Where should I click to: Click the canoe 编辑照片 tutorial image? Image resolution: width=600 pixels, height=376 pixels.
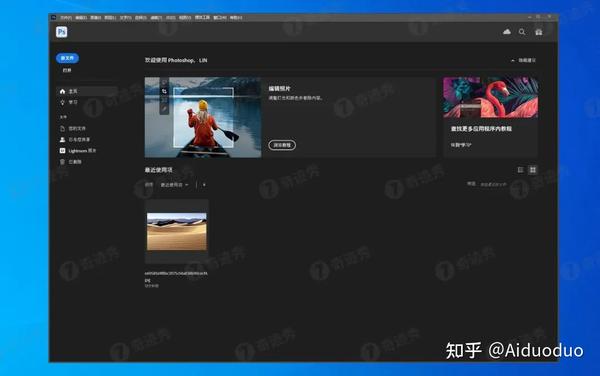(x=203, y=117)
